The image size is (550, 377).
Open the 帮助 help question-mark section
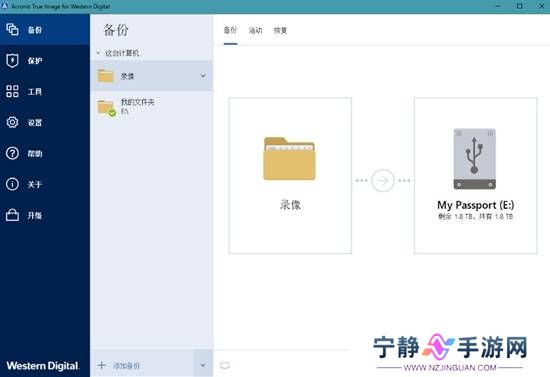pyautogui.click(x=45, y=153)
